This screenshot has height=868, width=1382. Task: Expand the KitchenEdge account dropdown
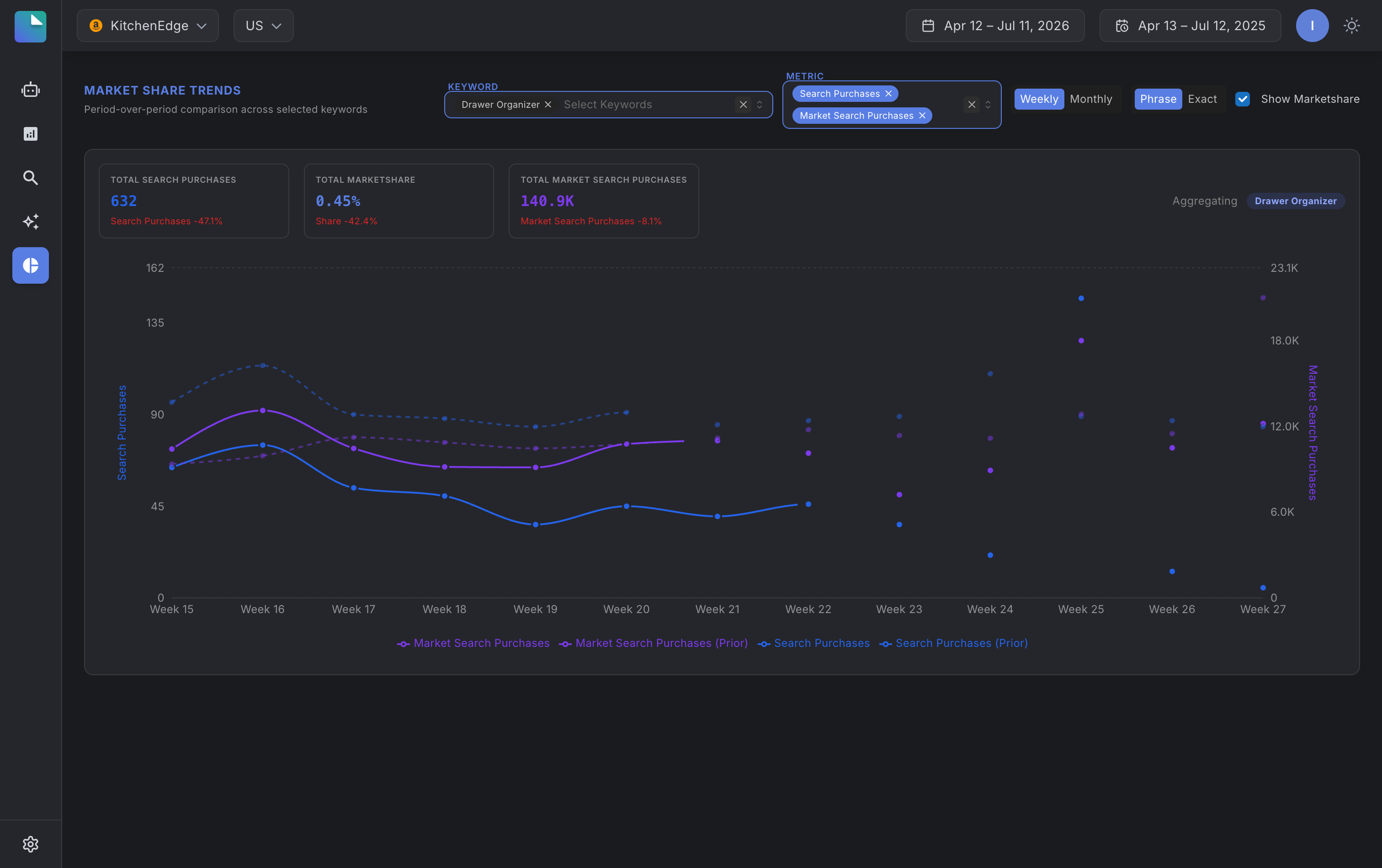tap(148, 26)
